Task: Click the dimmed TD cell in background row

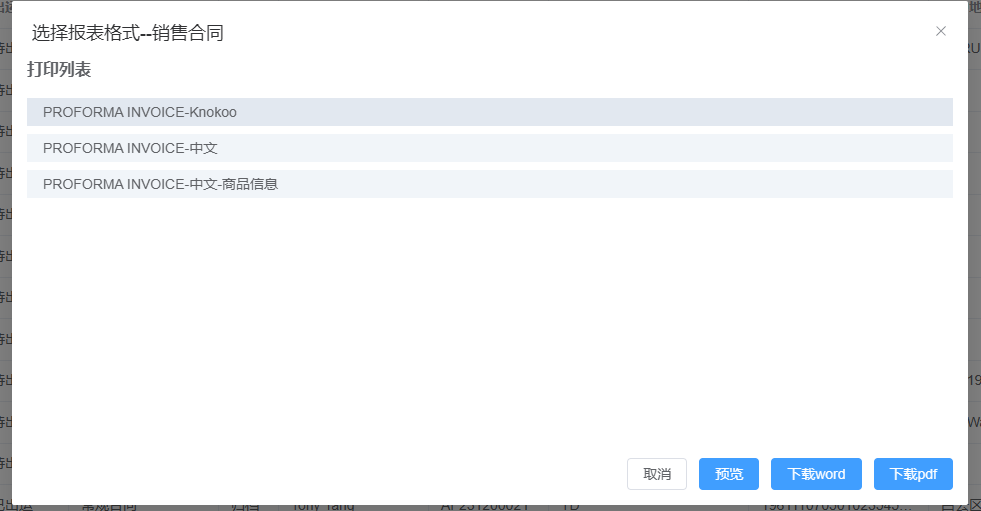Action: click(570, 507)
